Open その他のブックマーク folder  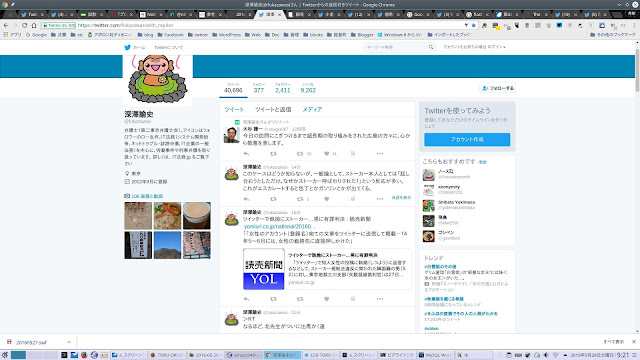[x=613, y=35]
